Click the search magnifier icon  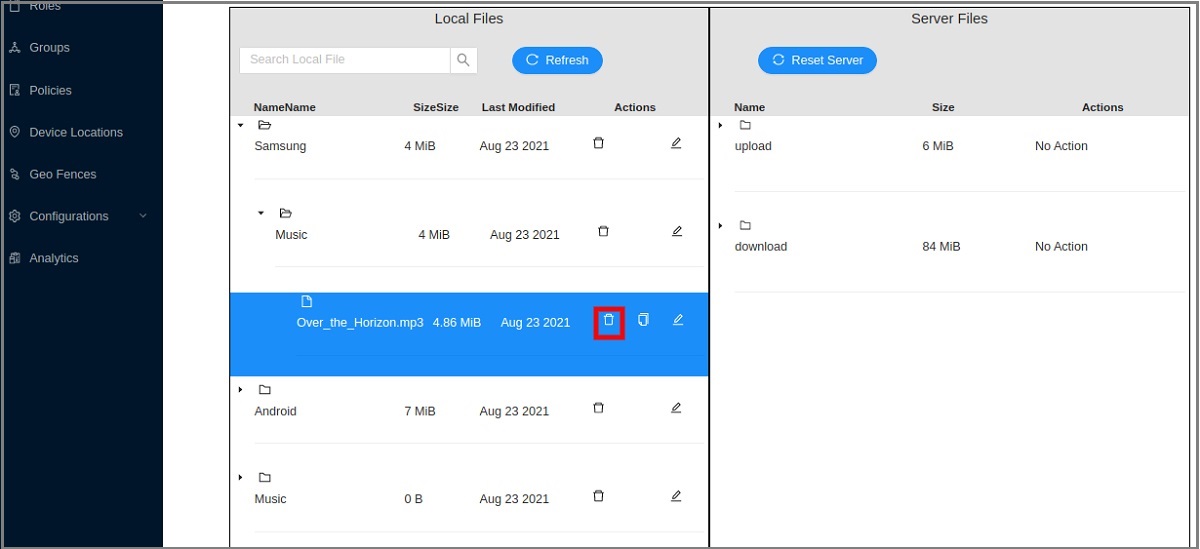463,60
